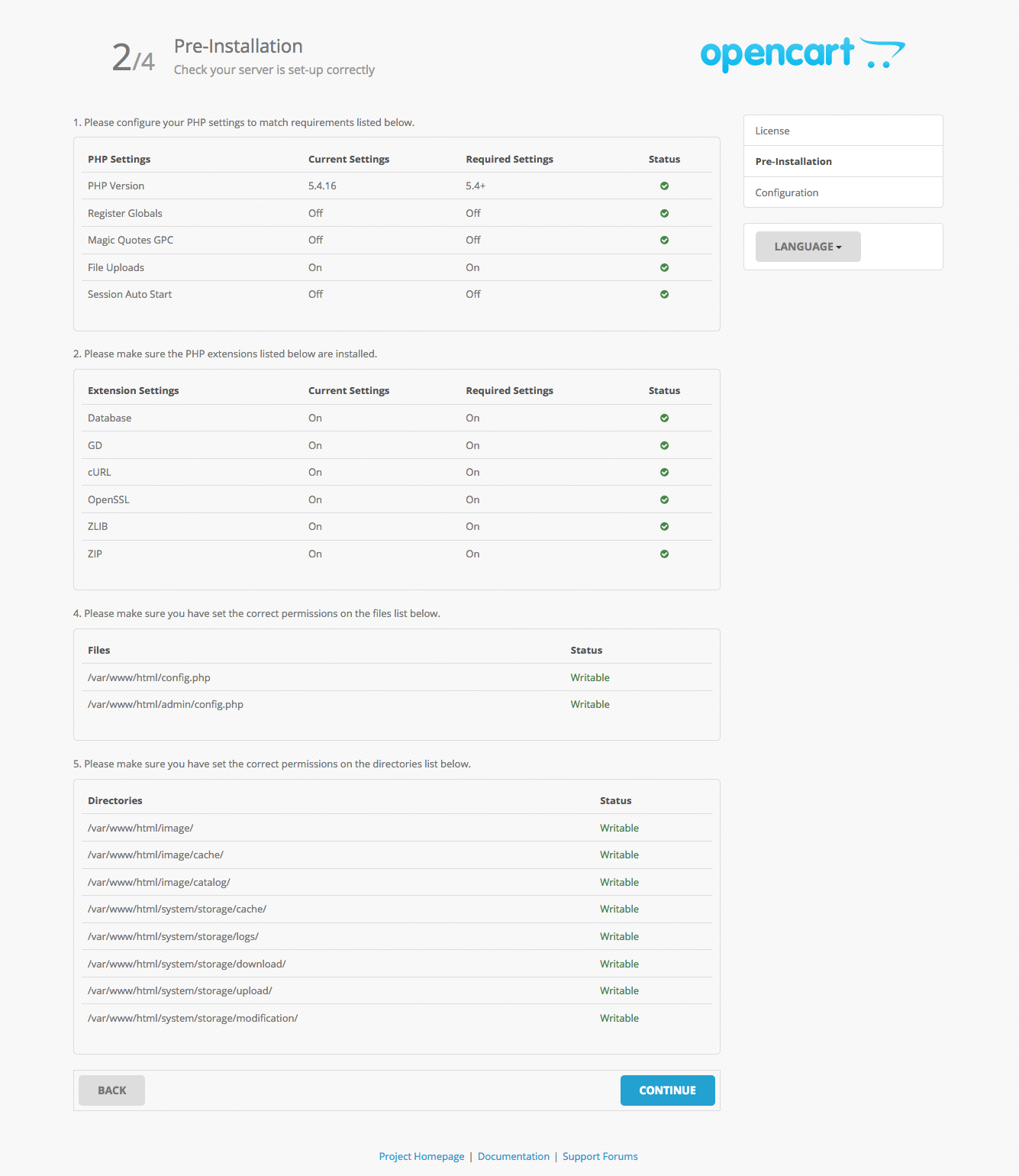
Task: Click Writable status for admin/config.php
Action: 590,705
